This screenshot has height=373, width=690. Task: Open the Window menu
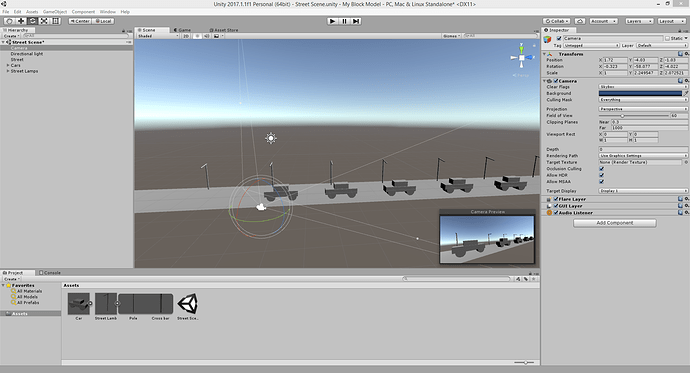click(107, 12)
